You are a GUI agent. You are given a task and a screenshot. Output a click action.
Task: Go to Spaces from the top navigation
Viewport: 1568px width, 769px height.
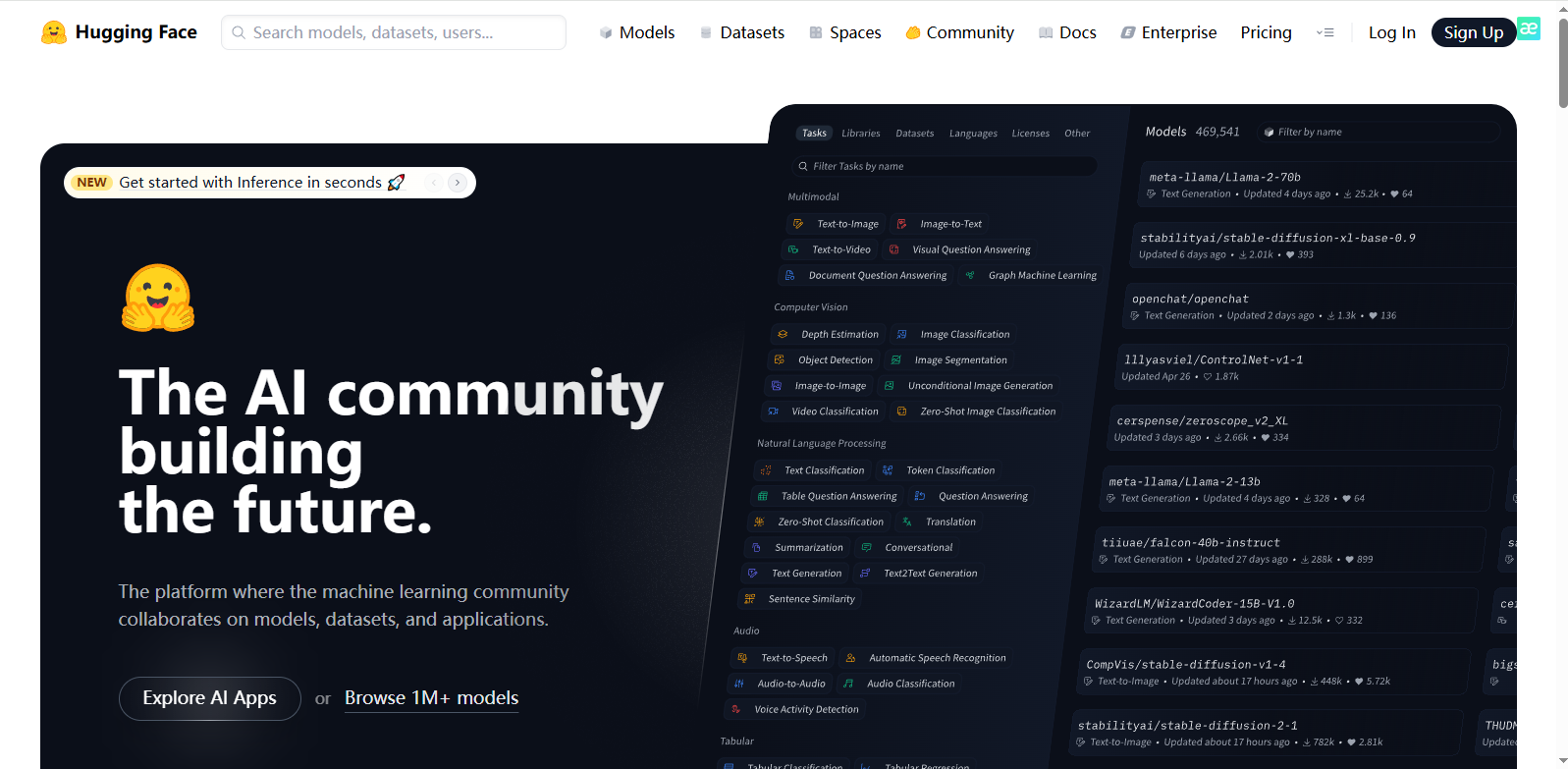click(844, 32)
